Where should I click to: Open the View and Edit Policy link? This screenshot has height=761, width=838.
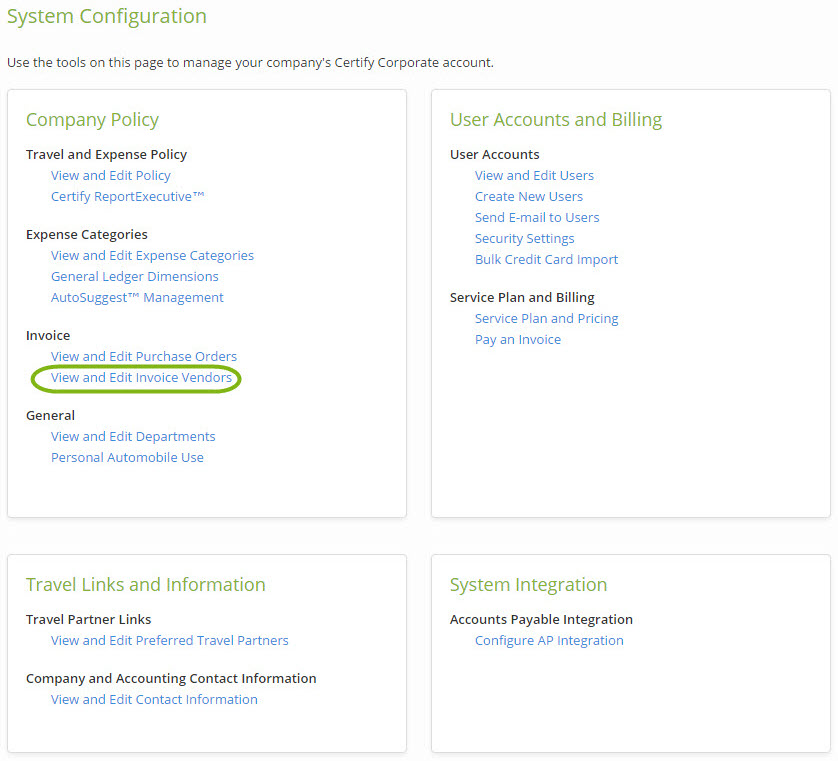(x=110, y=175)
